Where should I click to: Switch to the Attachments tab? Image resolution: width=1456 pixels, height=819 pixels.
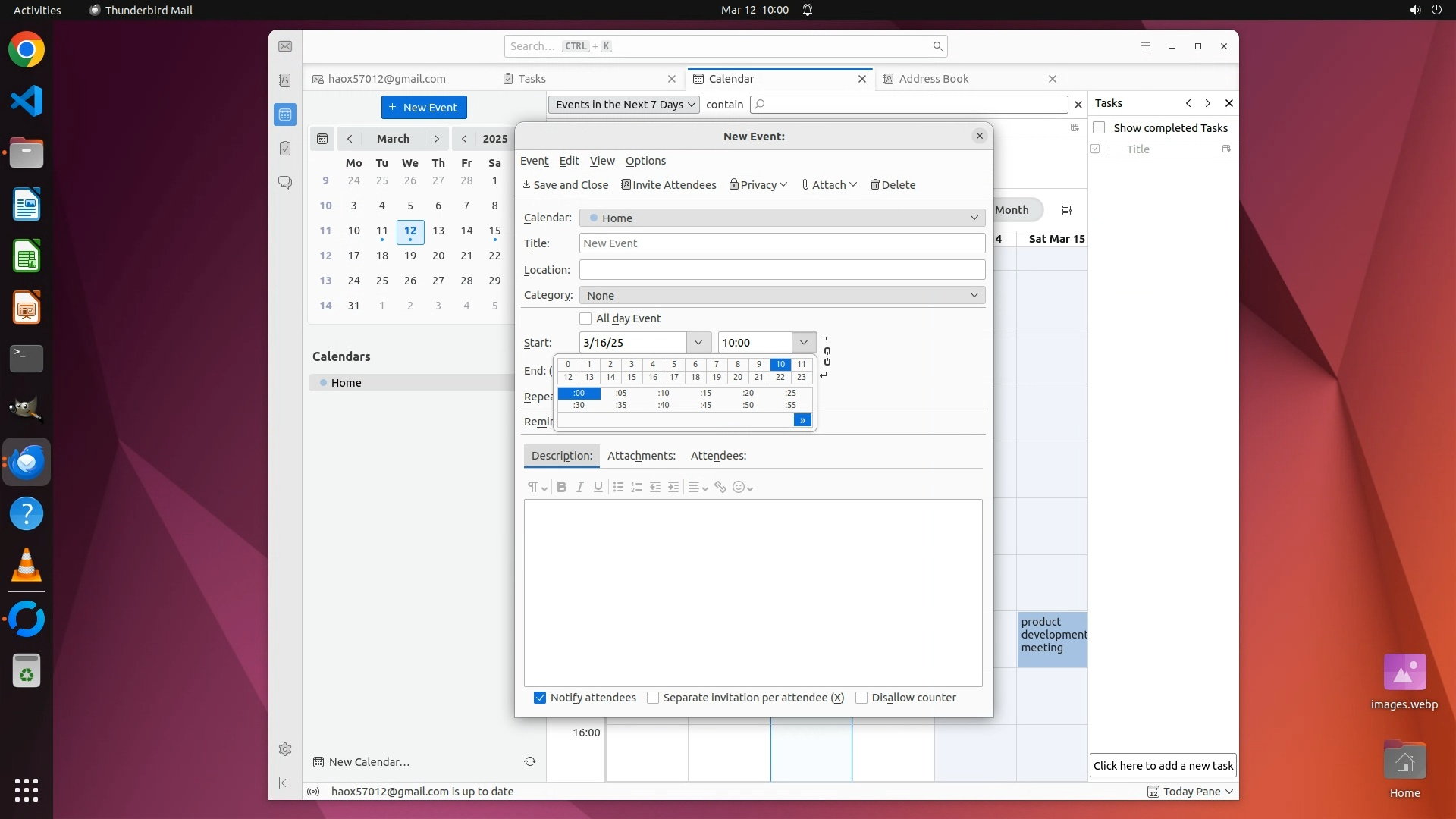(641, 456)
